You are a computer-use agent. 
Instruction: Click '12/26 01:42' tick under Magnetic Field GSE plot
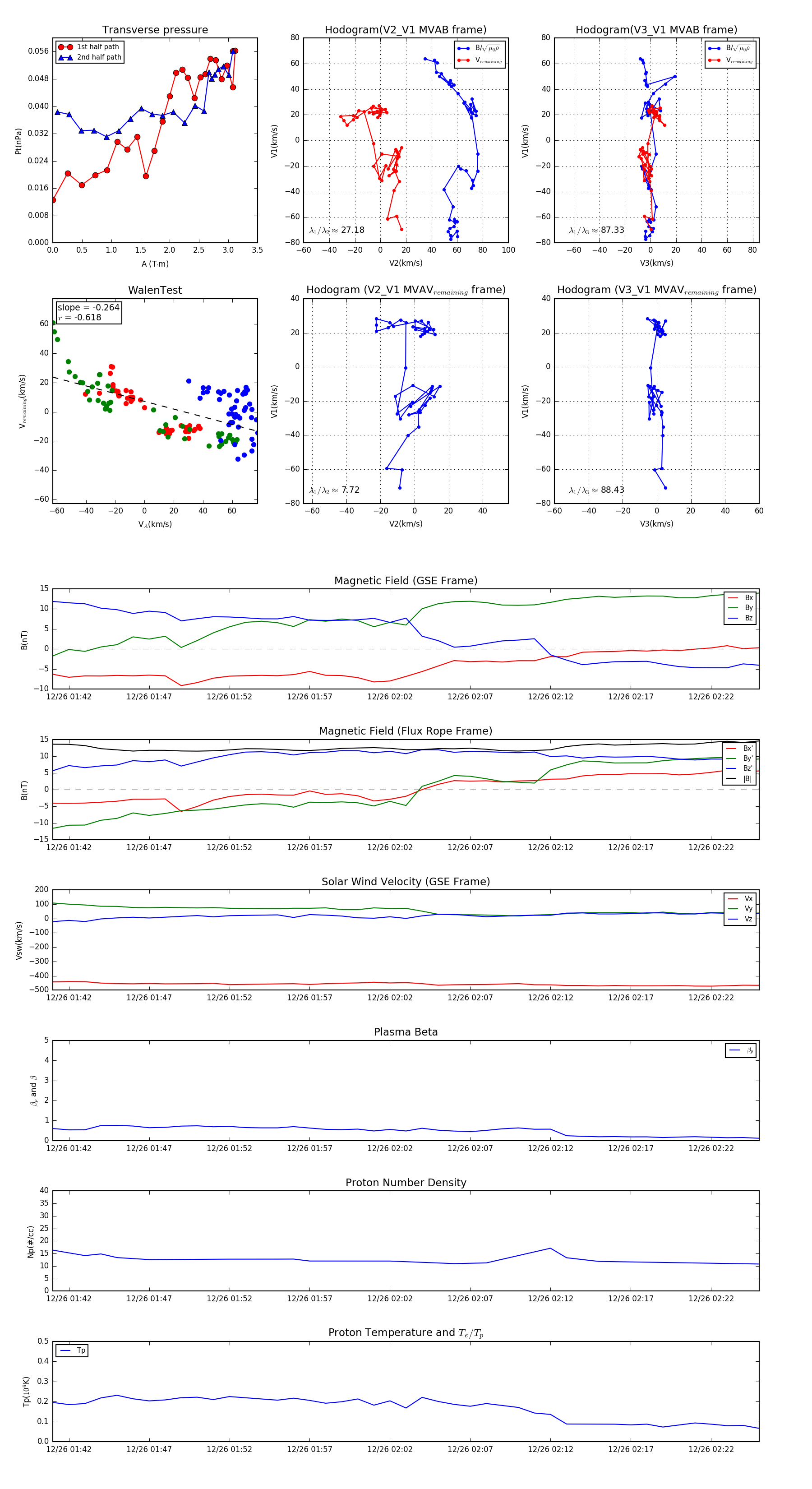point(69,697)
